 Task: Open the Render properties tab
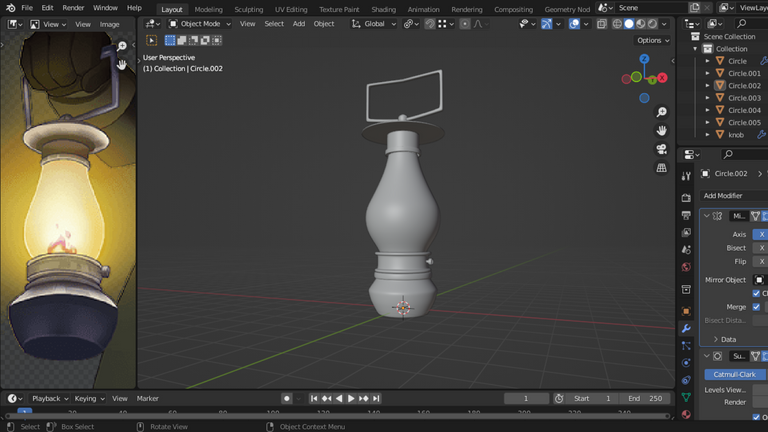tap(686, 198)
